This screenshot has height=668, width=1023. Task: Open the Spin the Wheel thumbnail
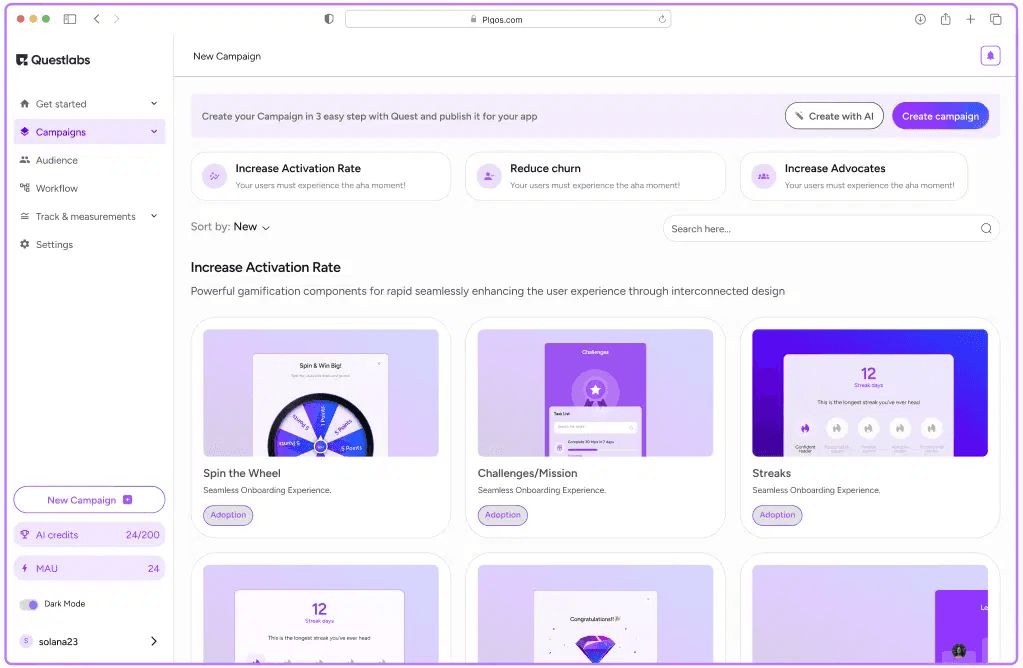point(321,393)
